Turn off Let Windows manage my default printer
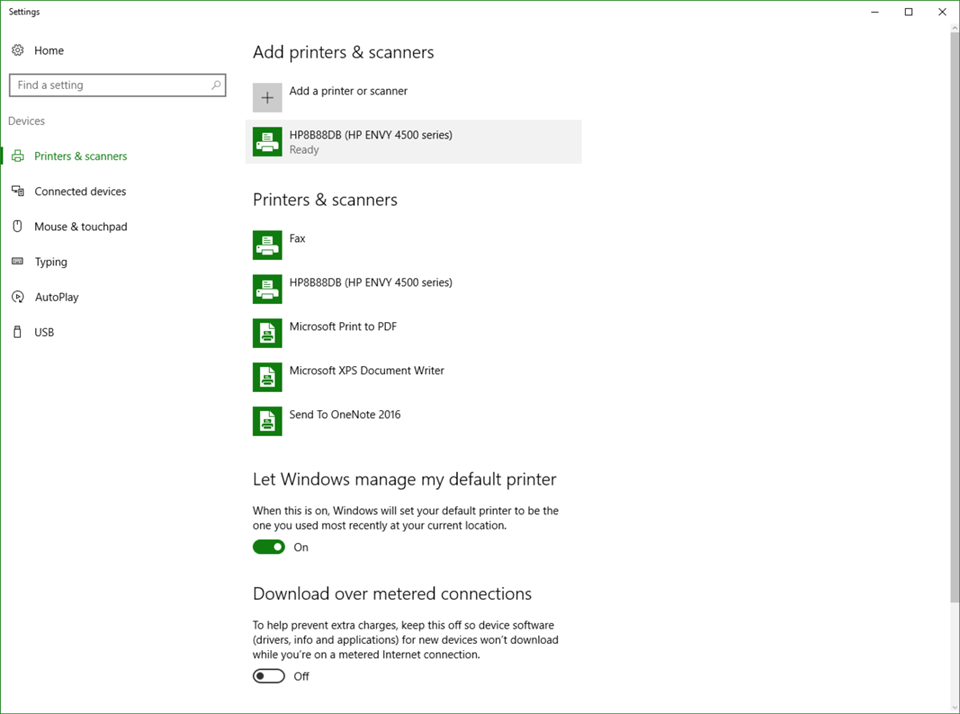960x714 pixels. pyautogui.click(x=269, y=547)
